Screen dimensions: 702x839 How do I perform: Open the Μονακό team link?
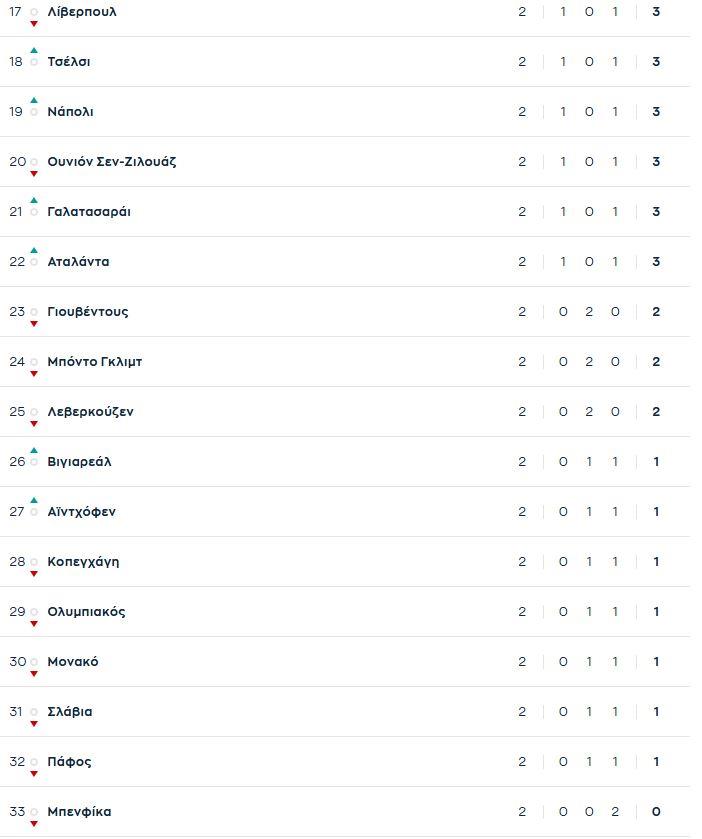pyautogui.click(x=73, y=662)
